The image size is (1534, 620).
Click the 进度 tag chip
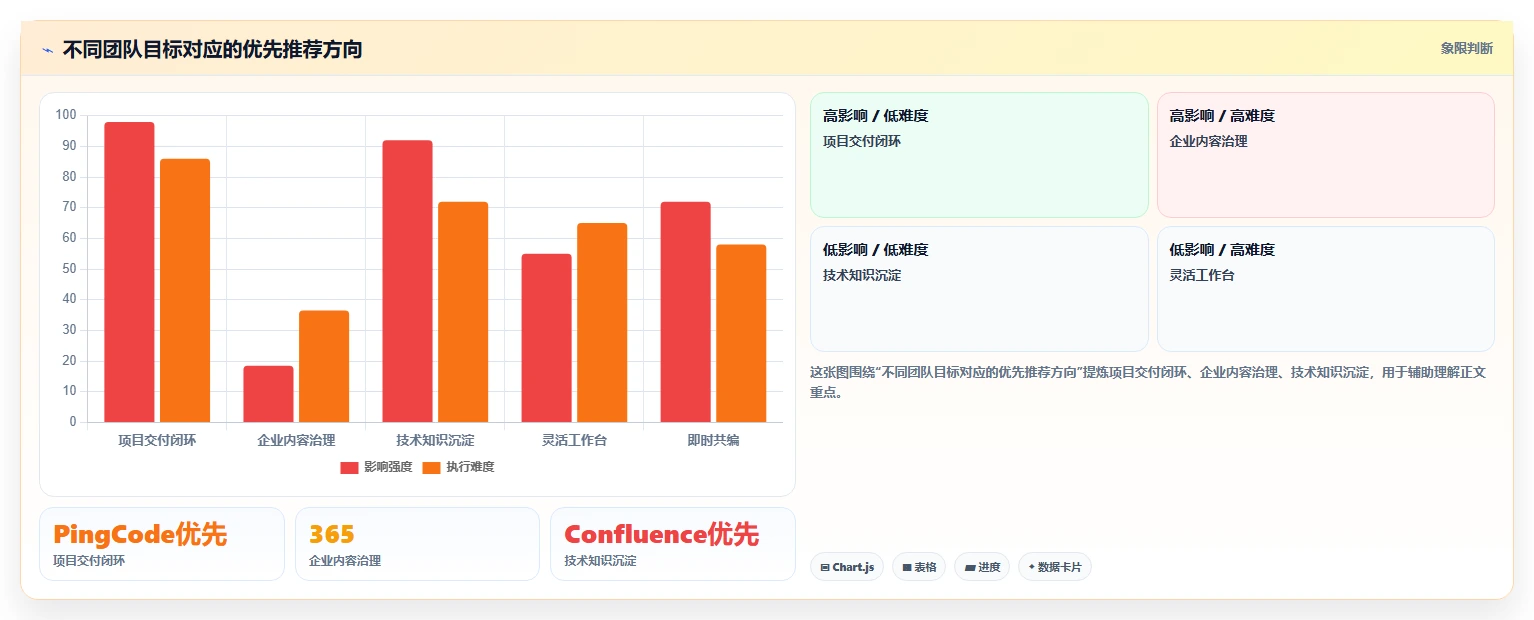(x=982, y=567)
